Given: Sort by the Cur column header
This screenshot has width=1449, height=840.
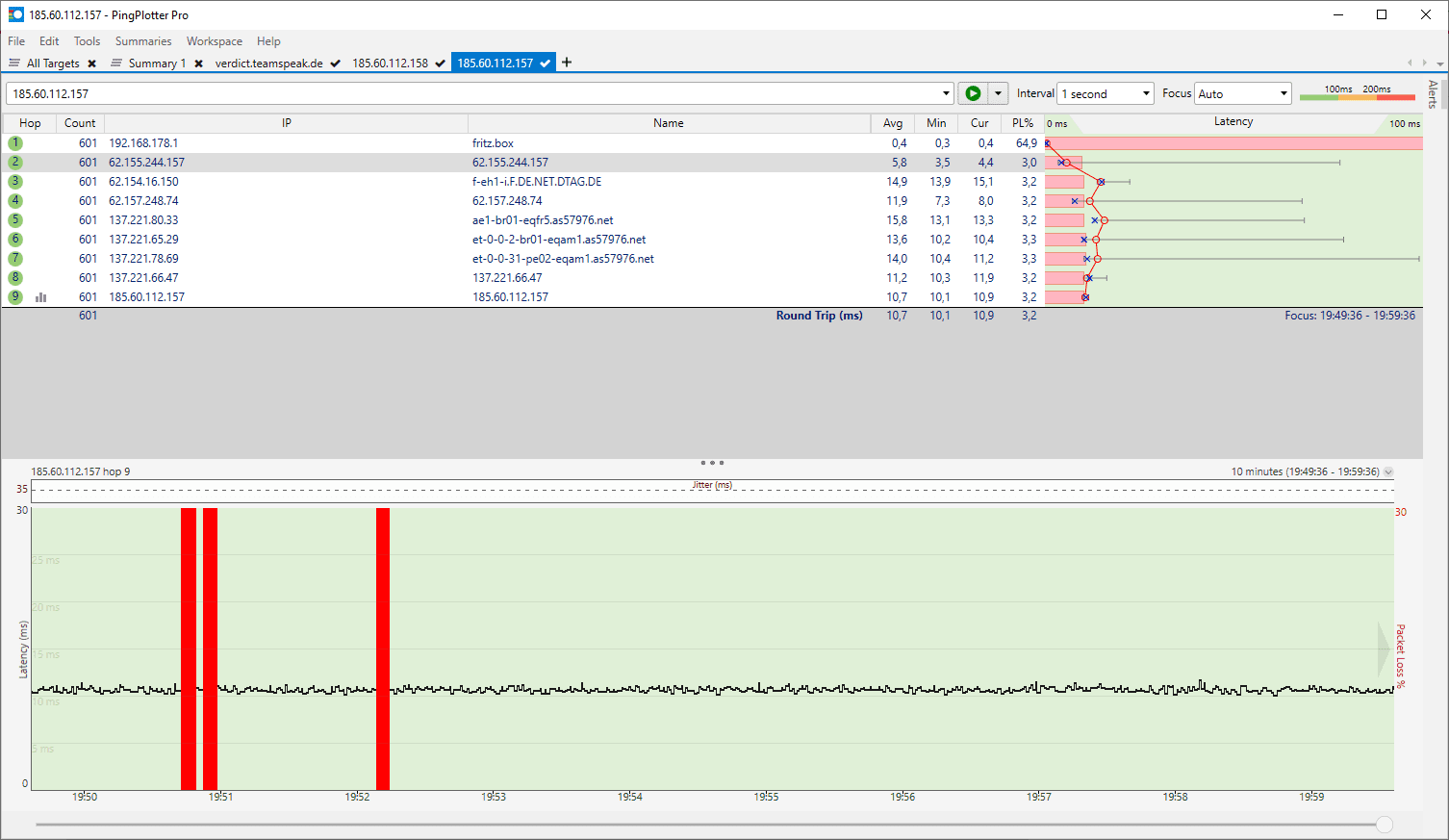Looking at the screenshot, I should point(979,123).
